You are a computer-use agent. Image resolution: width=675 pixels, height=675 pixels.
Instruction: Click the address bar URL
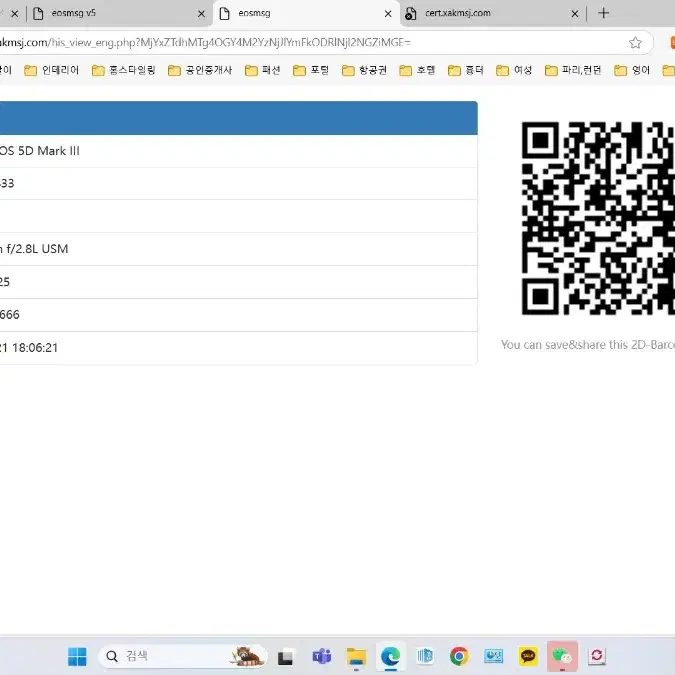[205, 43]
